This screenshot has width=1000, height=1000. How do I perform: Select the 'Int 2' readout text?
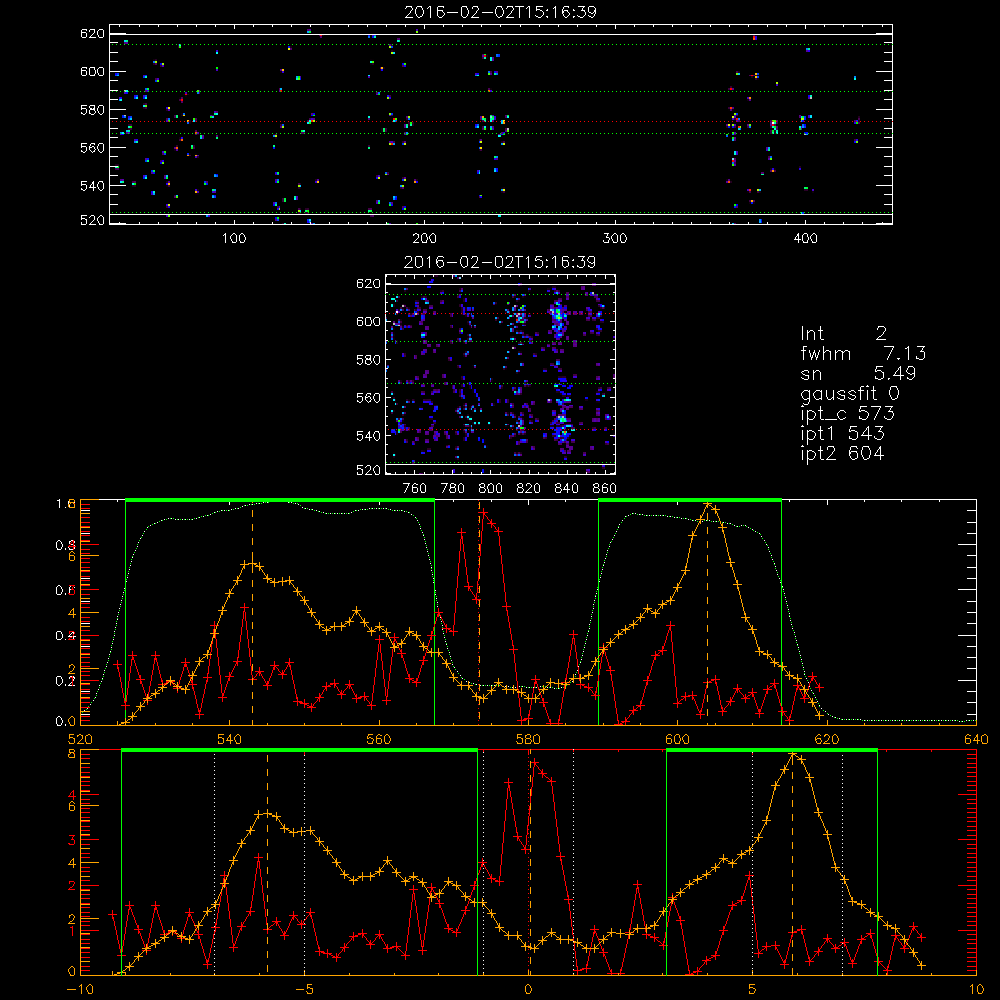click(843, 333)
